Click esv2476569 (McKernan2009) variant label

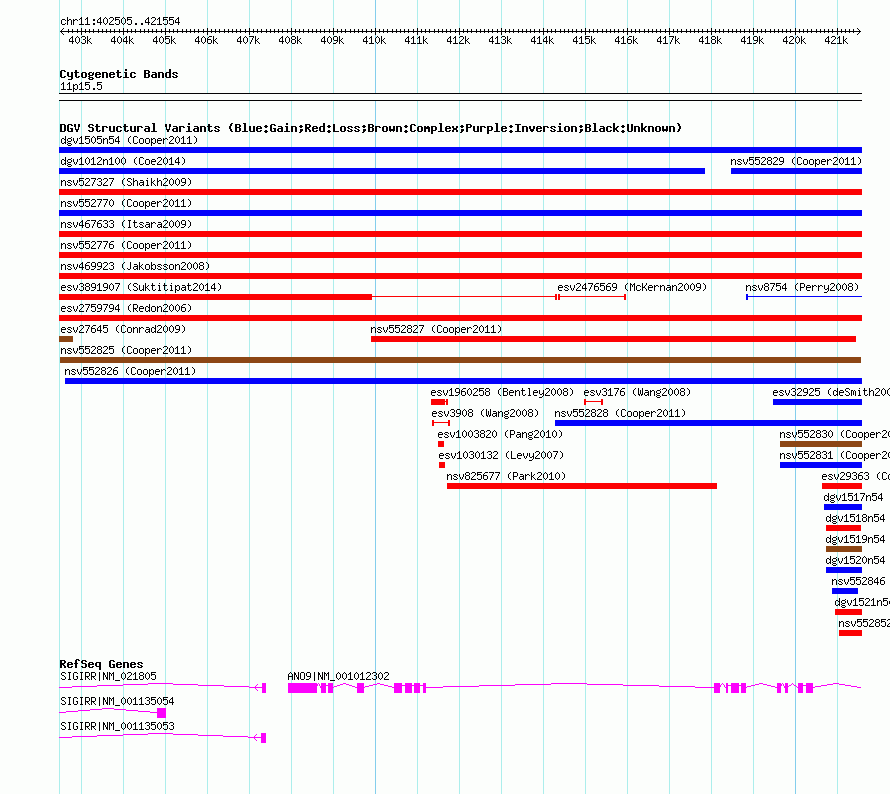(632, 287)
